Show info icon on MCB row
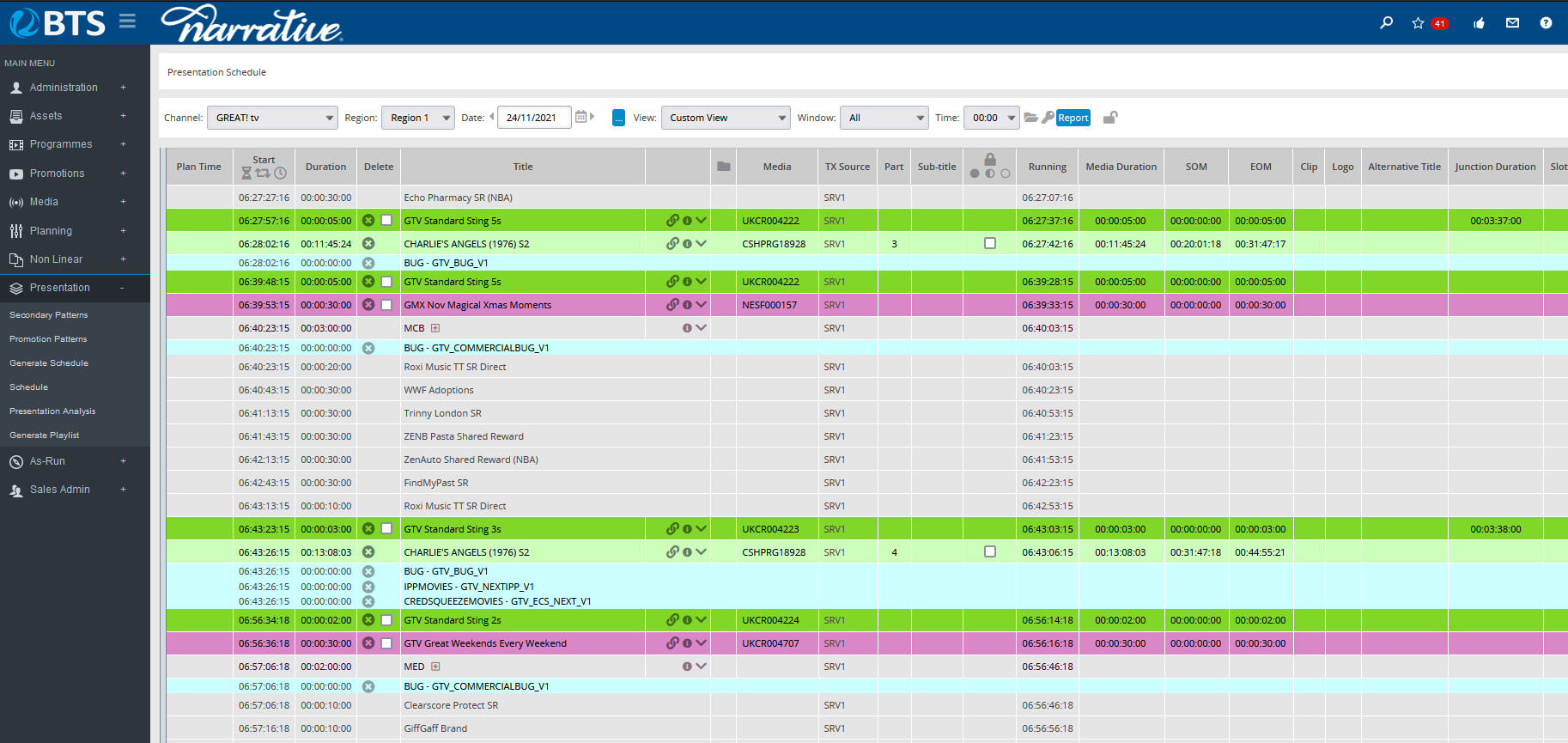This screenshot has height=743, width=1568. click(x=687, y=328)
